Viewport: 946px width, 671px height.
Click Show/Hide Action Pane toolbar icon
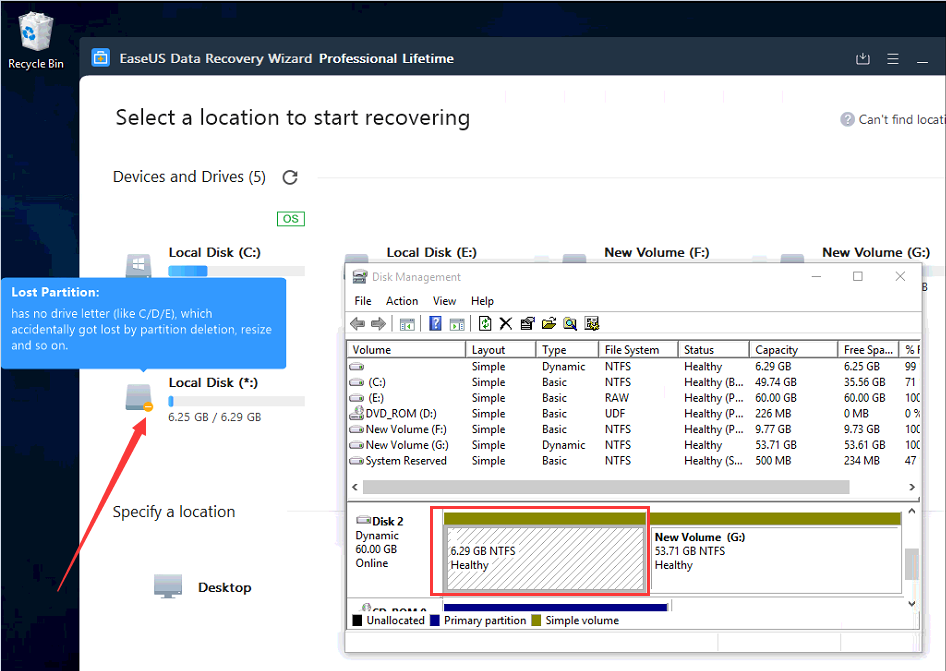(x=457, y=324)
